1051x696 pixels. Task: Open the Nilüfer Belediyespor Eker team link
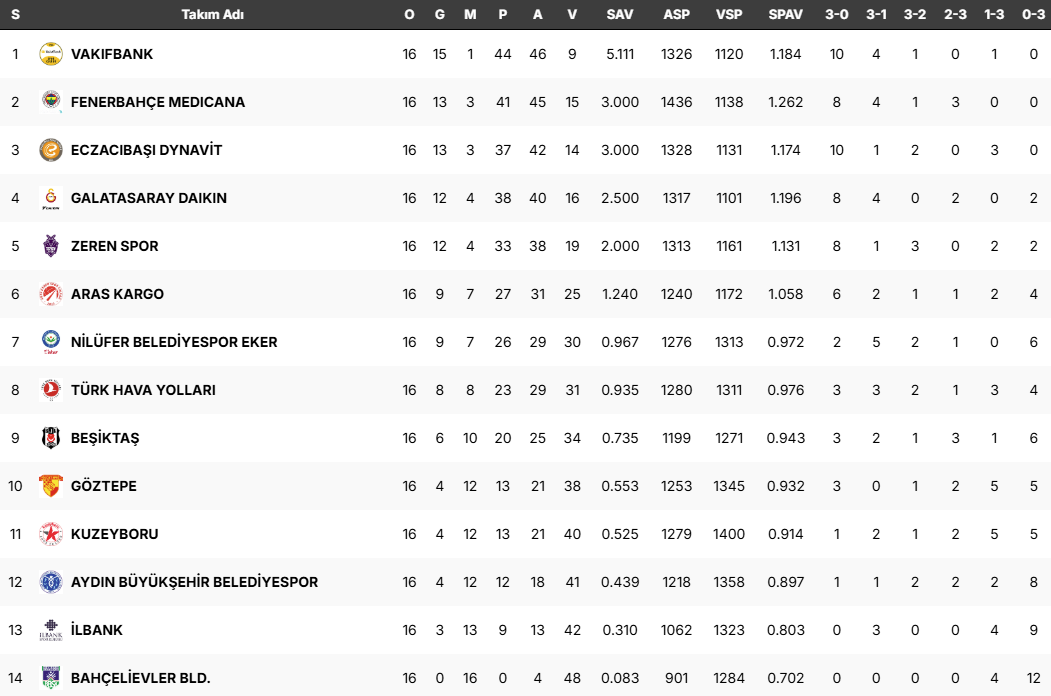pyautogui.click(x=174, y=342)
